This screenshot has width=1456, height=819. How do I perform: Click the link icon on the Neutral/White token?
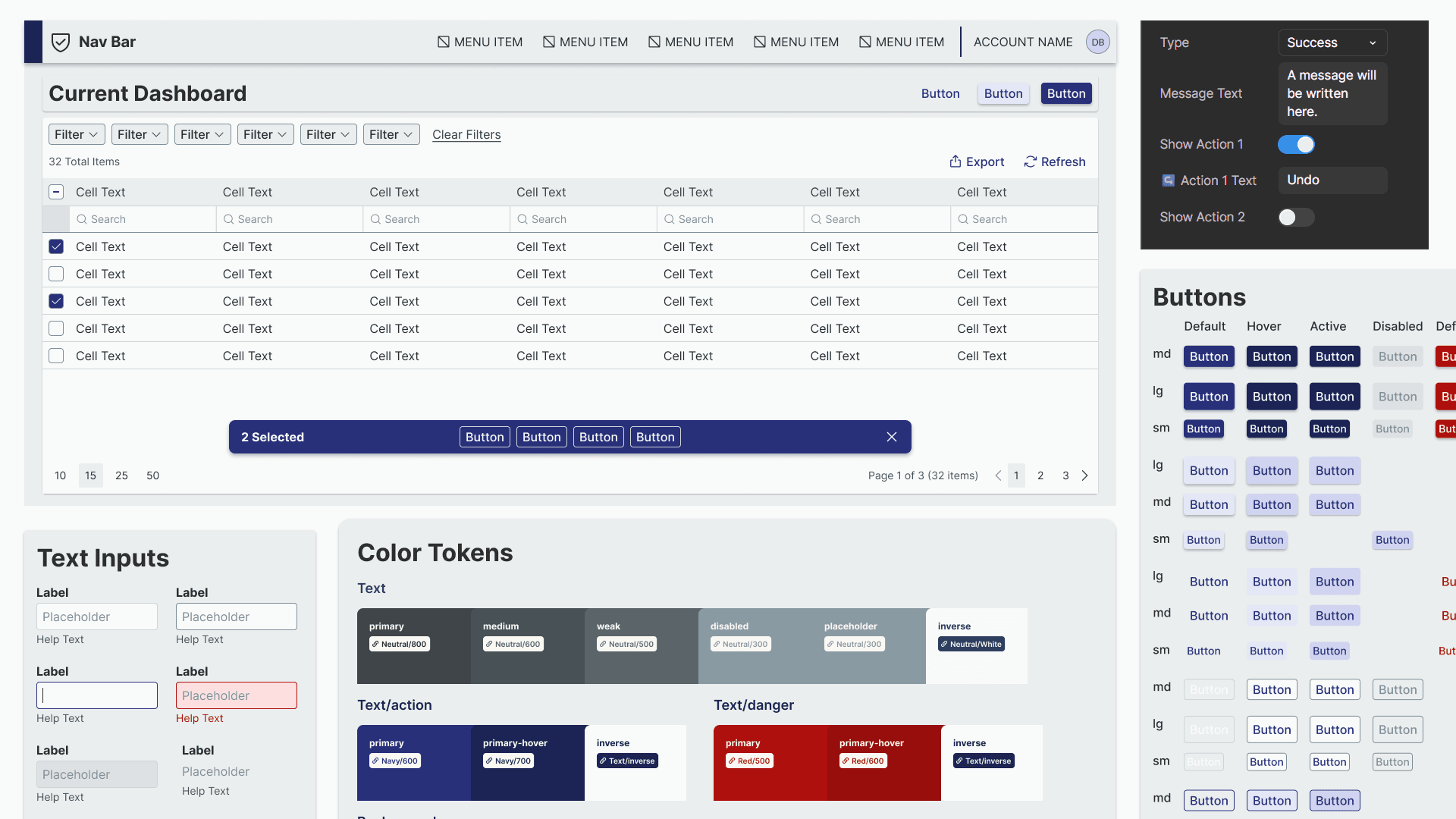(x=944, y=644)
